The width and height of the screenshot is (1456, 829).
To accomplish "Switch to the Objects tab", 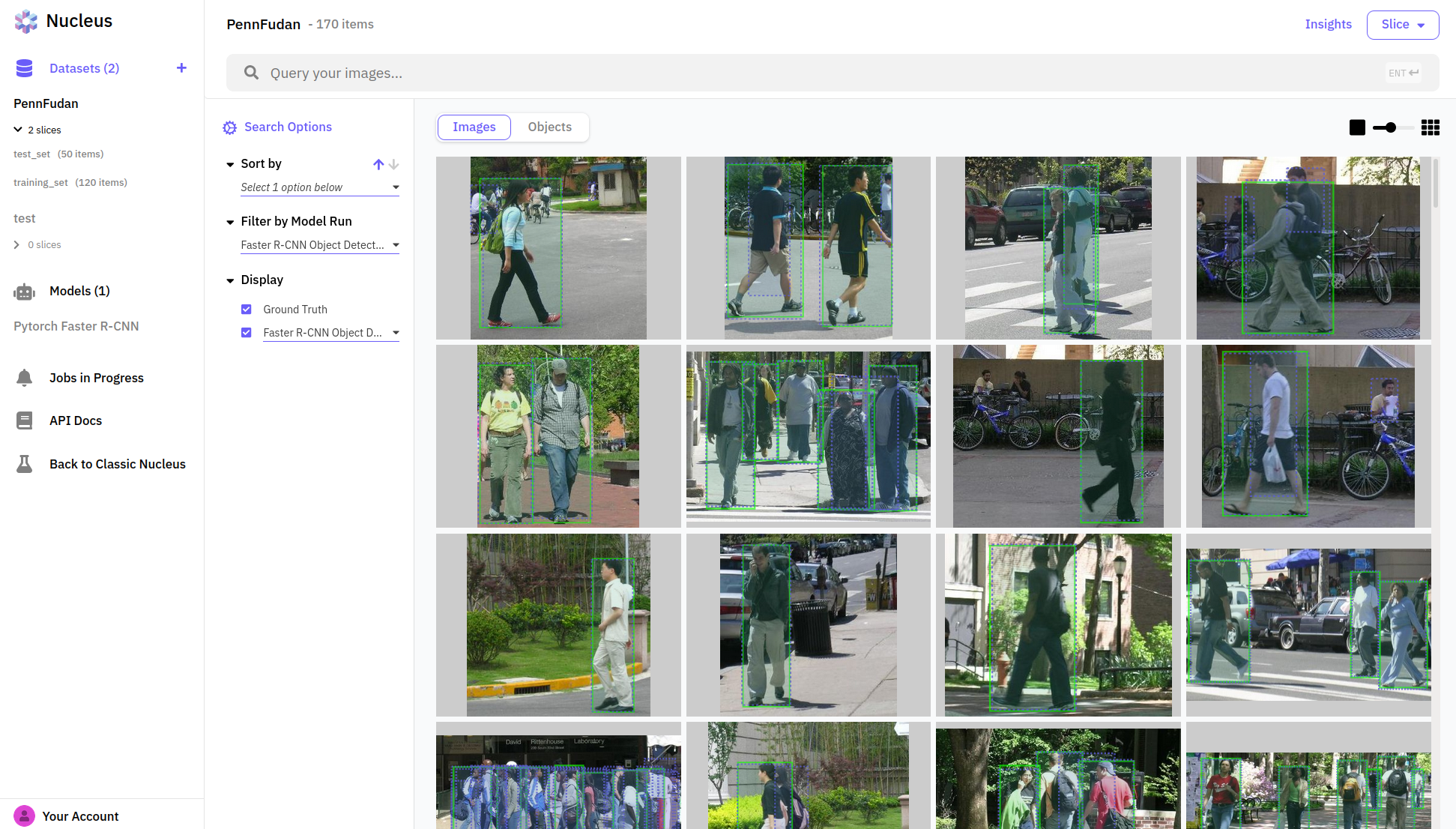I will [x=550, y=127].
